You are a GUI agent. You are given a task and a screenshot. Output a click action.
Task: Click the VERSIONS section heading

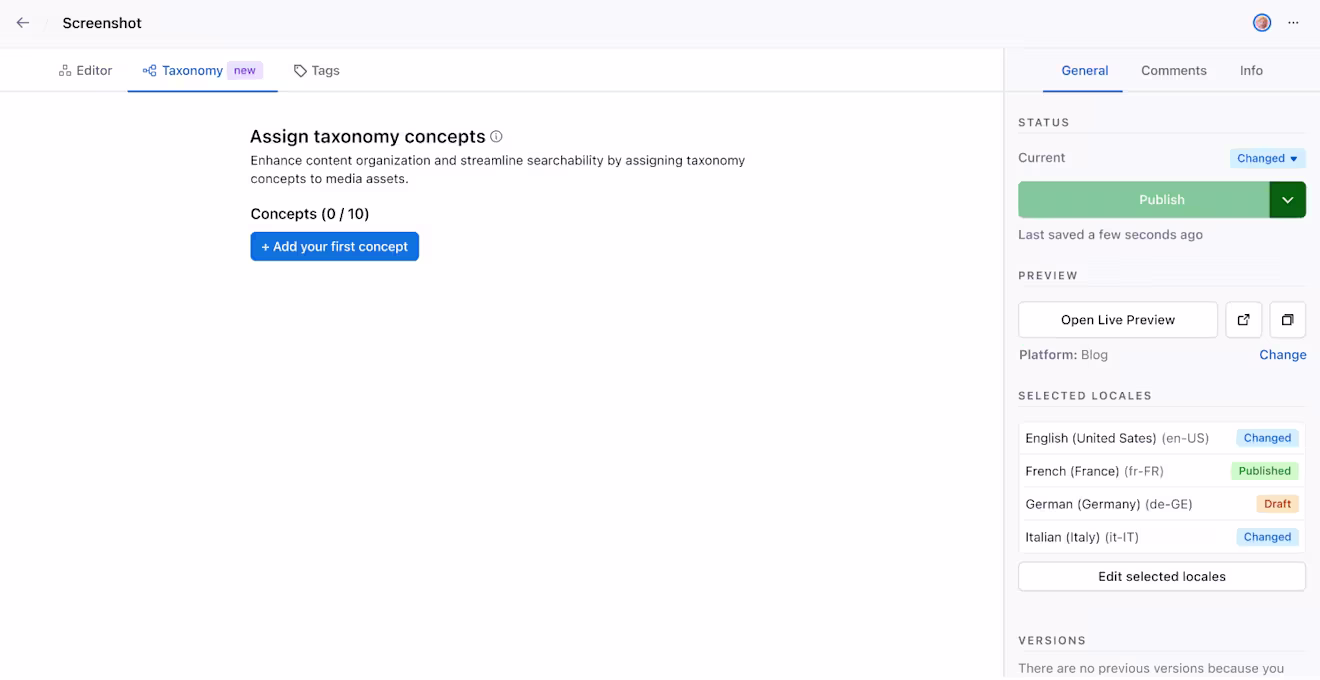coord(1052,640)
